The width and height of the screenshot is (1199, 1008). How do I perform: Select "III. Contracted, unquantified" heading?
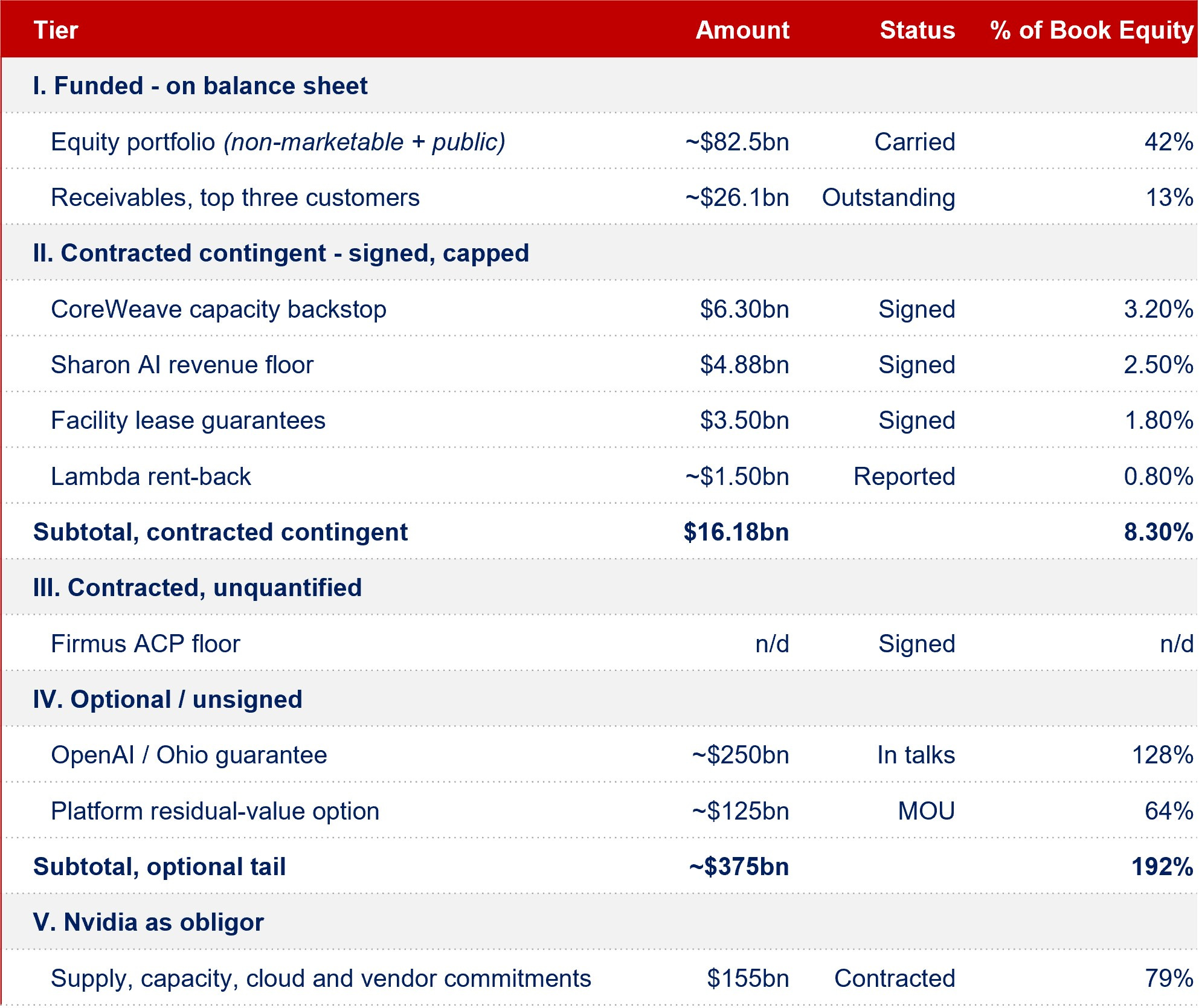click(x=198, y=588)
